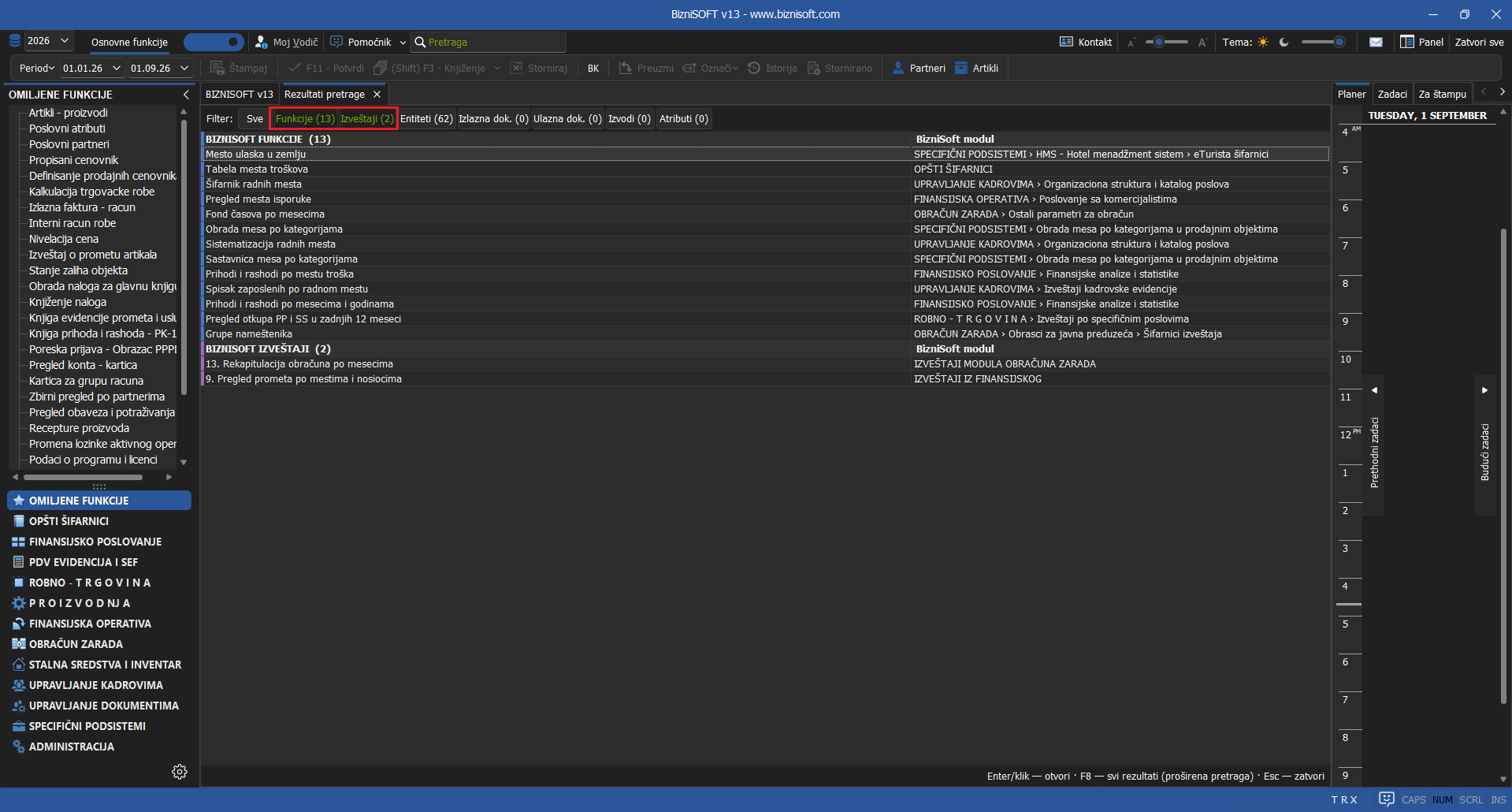
Task: Open the settings gear in sidebar
Action: (x=180, y=772)
